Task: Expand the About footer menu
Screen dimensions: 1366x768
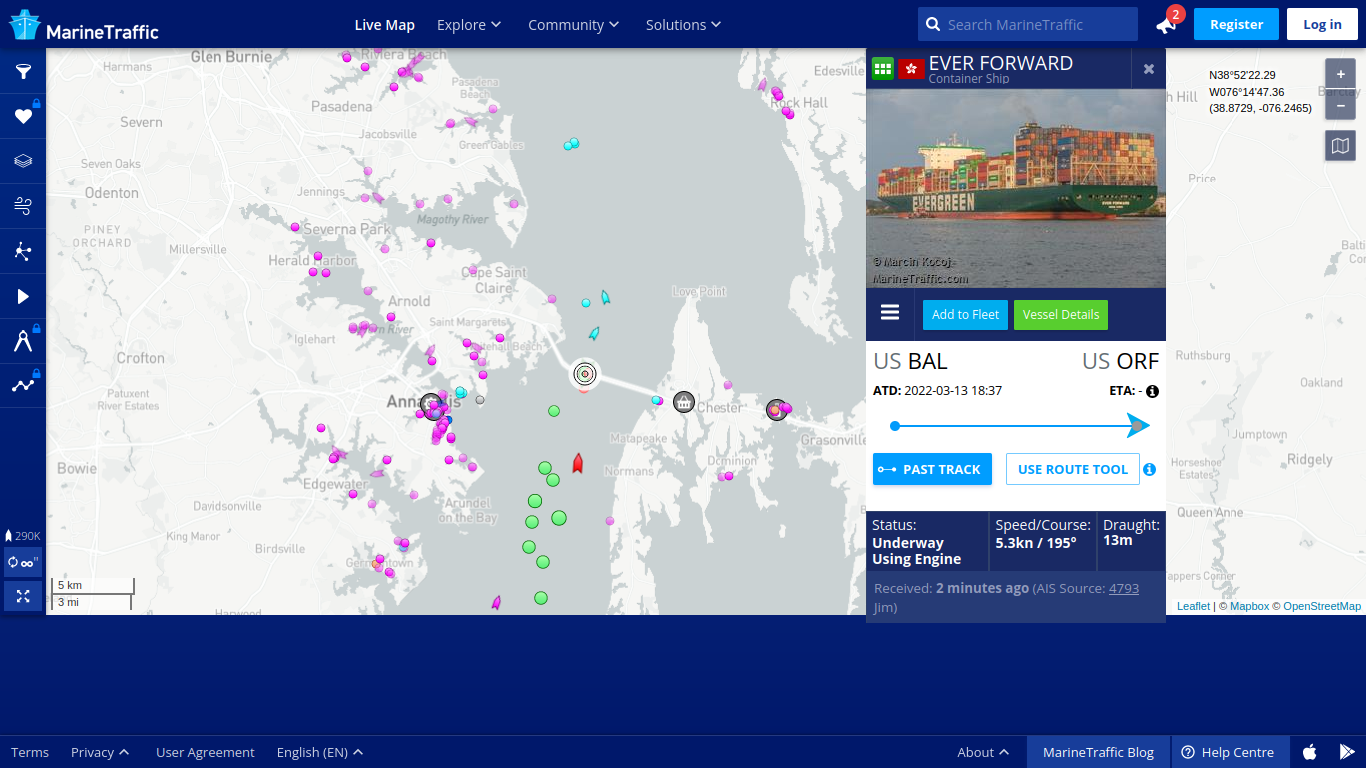Action: pos(983,752)
